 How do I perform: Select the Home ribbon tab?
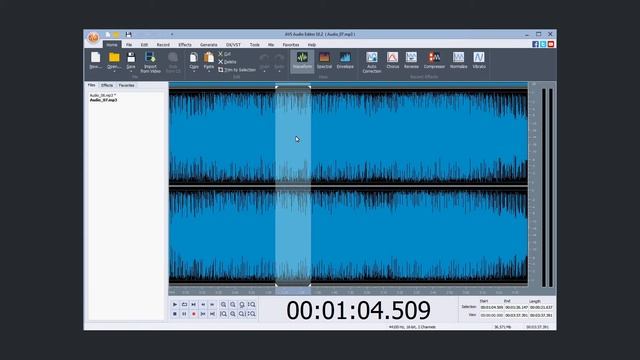112,44
